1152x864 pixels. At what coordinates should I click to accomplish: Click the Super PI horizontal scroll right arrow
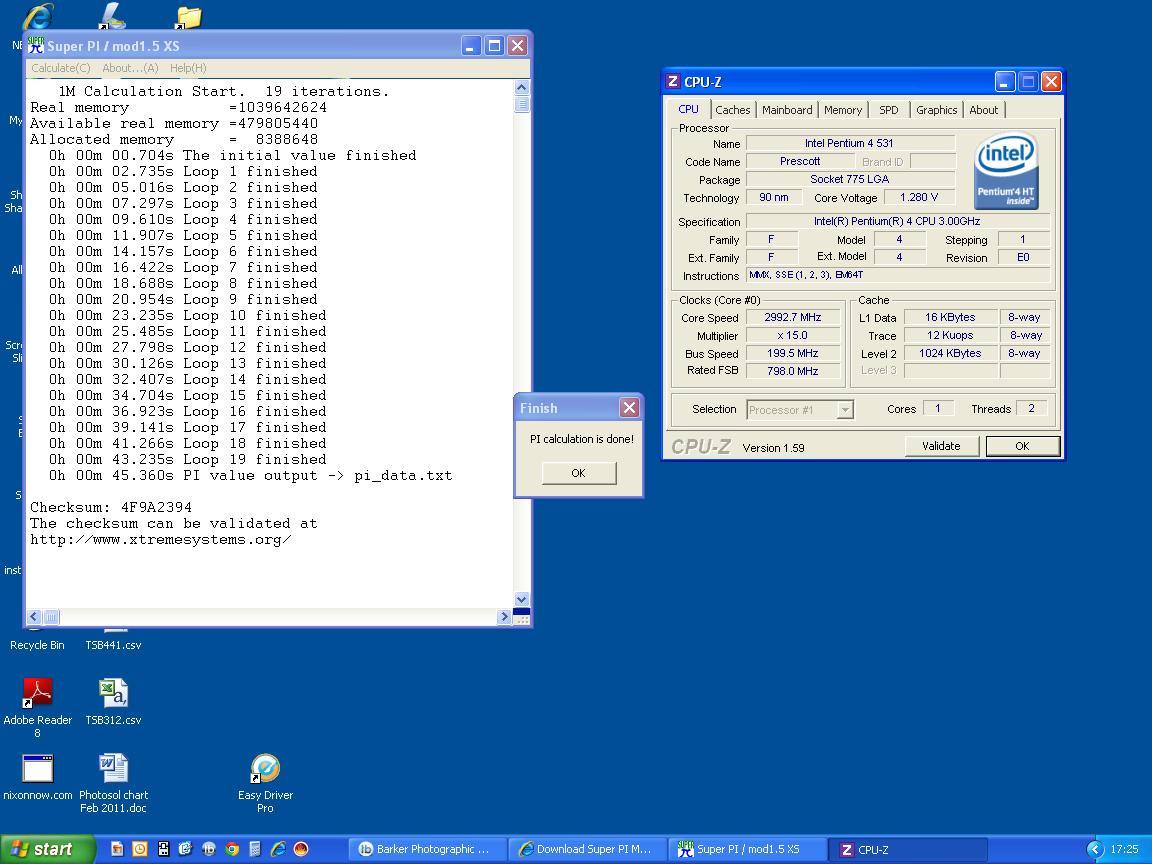pyautogui.click(x=504, y=617)
